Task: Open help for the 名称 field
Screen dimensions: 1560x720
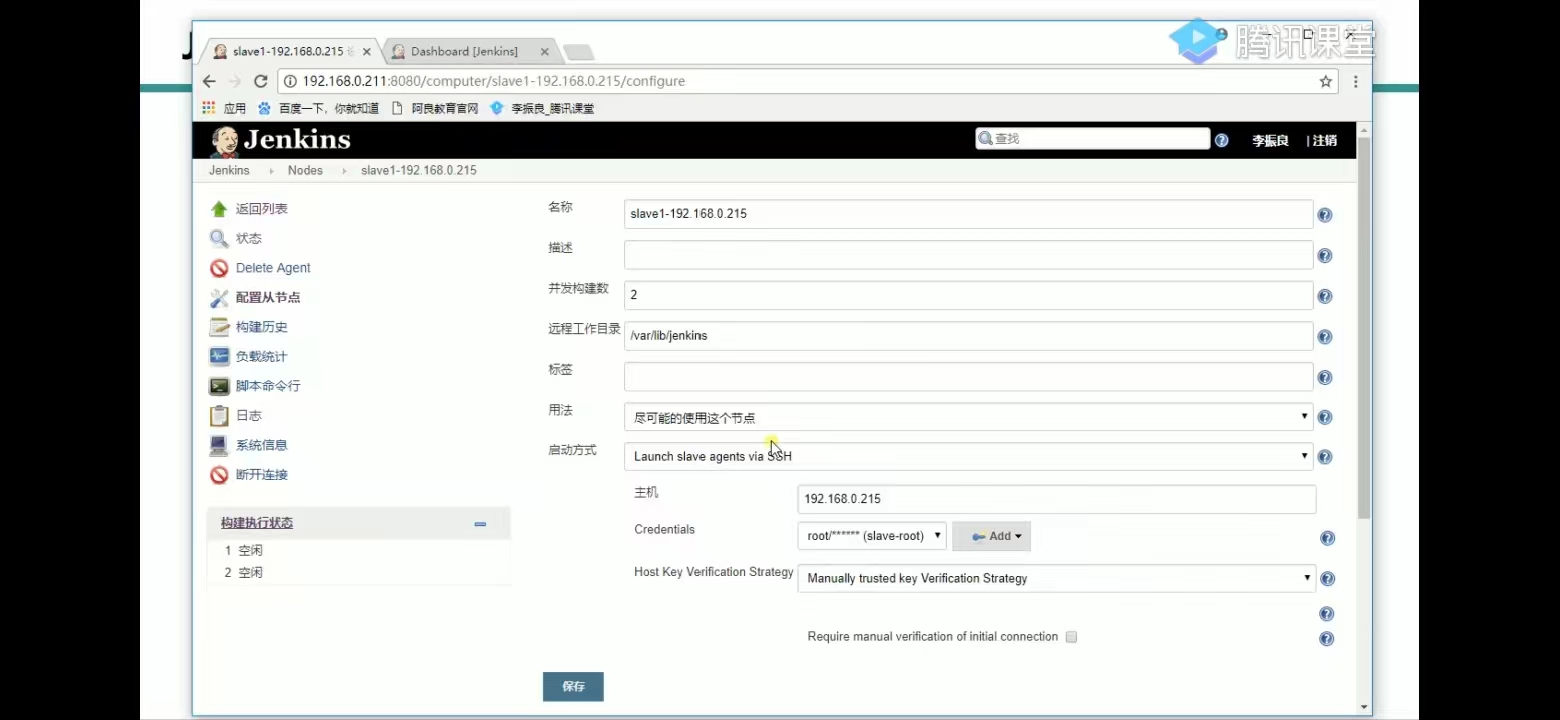Action: tap(1325, 215)
